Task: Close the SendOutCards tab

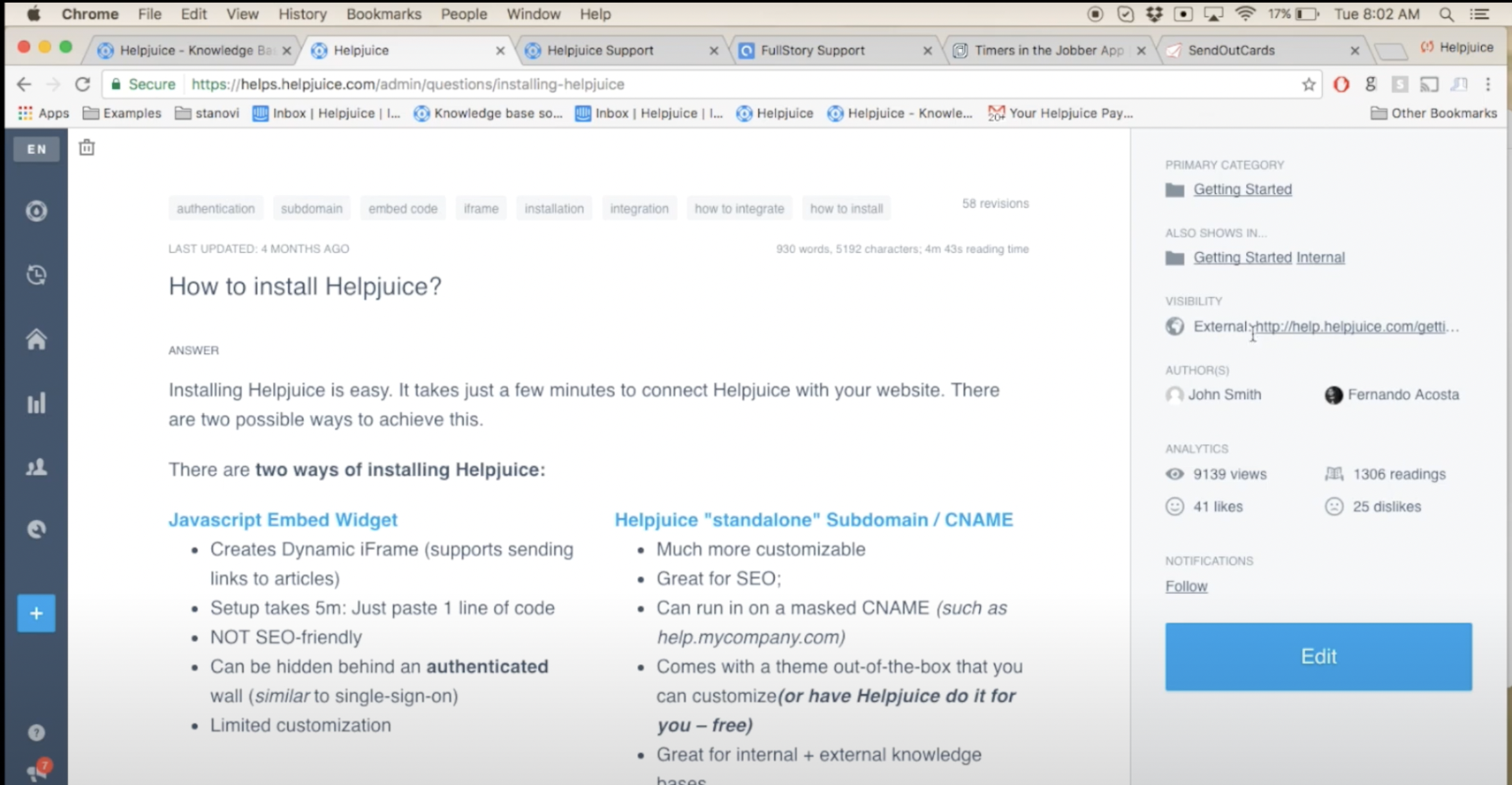Action: [1354, 51]
